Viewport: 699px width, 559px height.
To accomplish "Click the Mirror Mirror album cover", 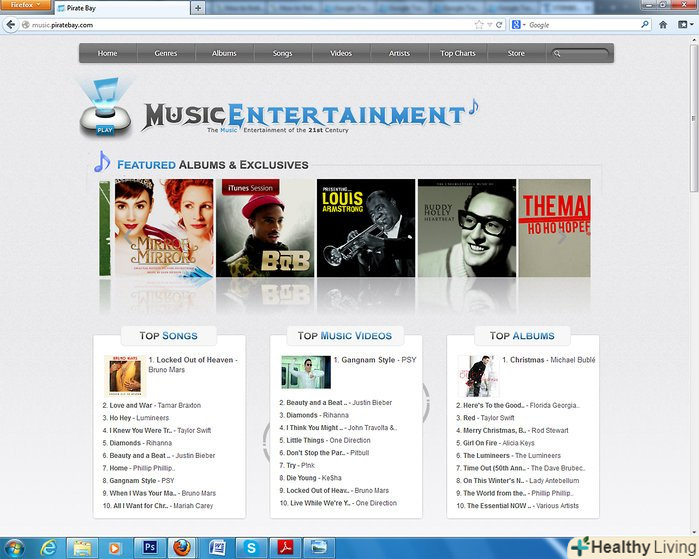I will point(164,228).
